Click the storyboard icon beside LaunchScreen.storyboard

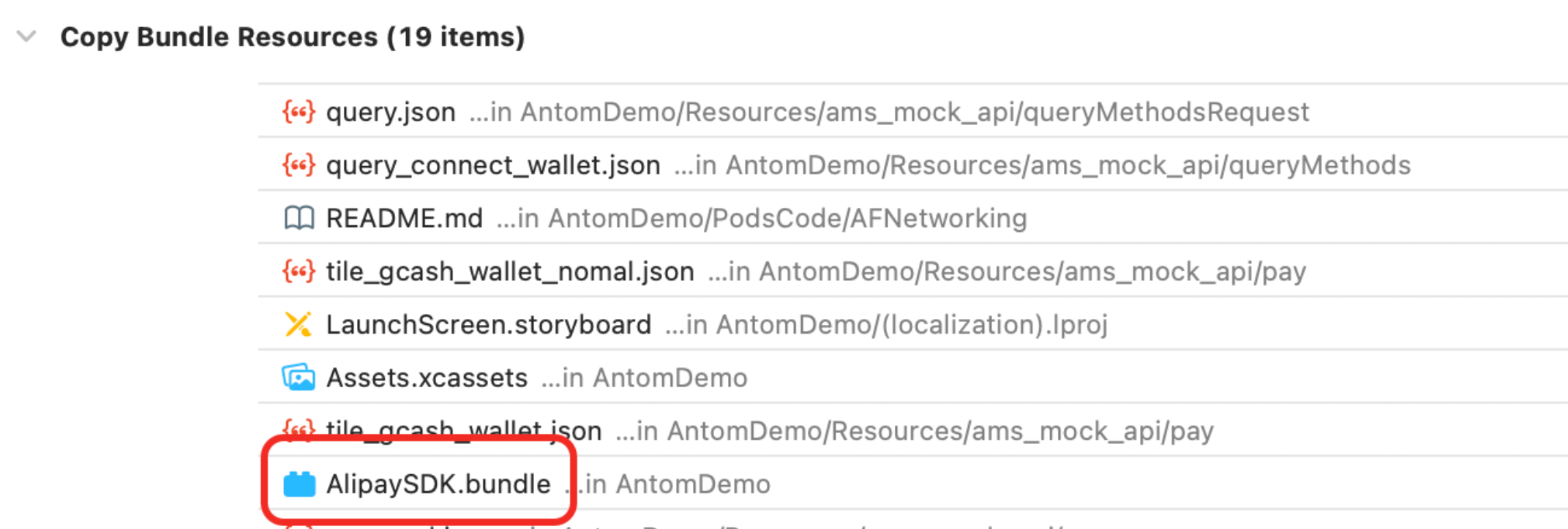tap(299, 324)
